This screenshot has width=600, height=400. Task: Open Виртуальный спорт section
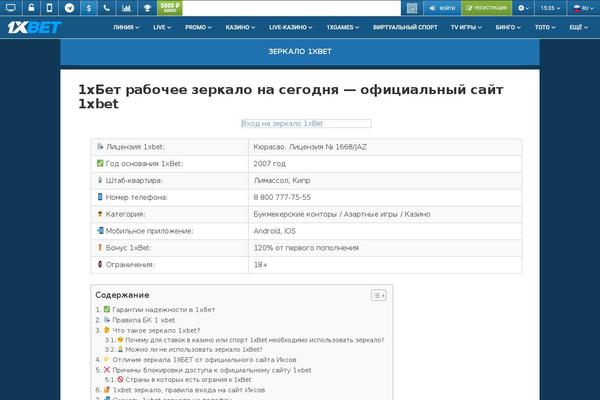tap(405, 27)
